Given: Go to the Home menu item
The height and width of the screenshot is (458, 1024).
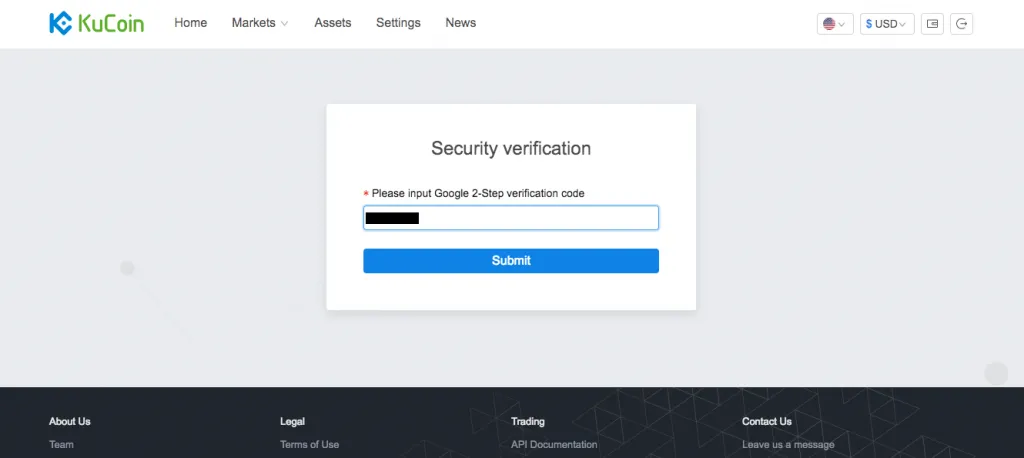Looking at the screenshot, I should (x=190, y=23).
